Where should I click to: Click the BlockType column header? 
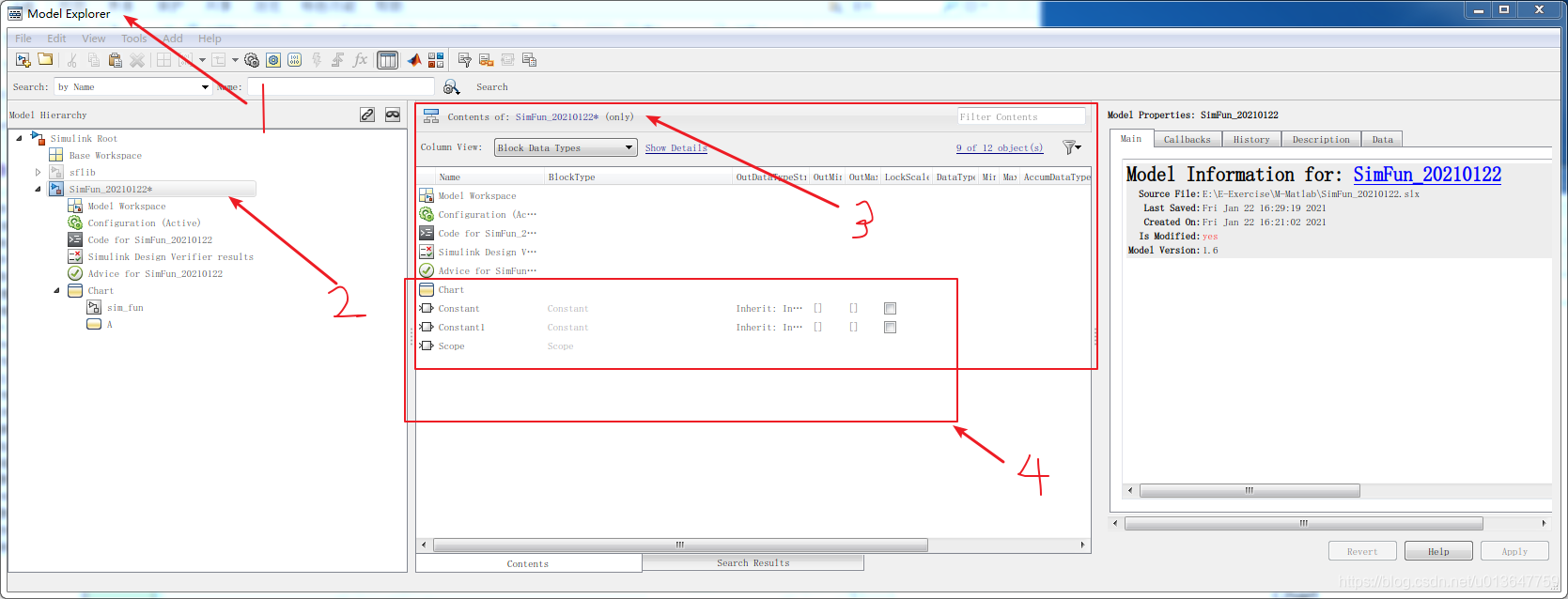click(639, 177)
